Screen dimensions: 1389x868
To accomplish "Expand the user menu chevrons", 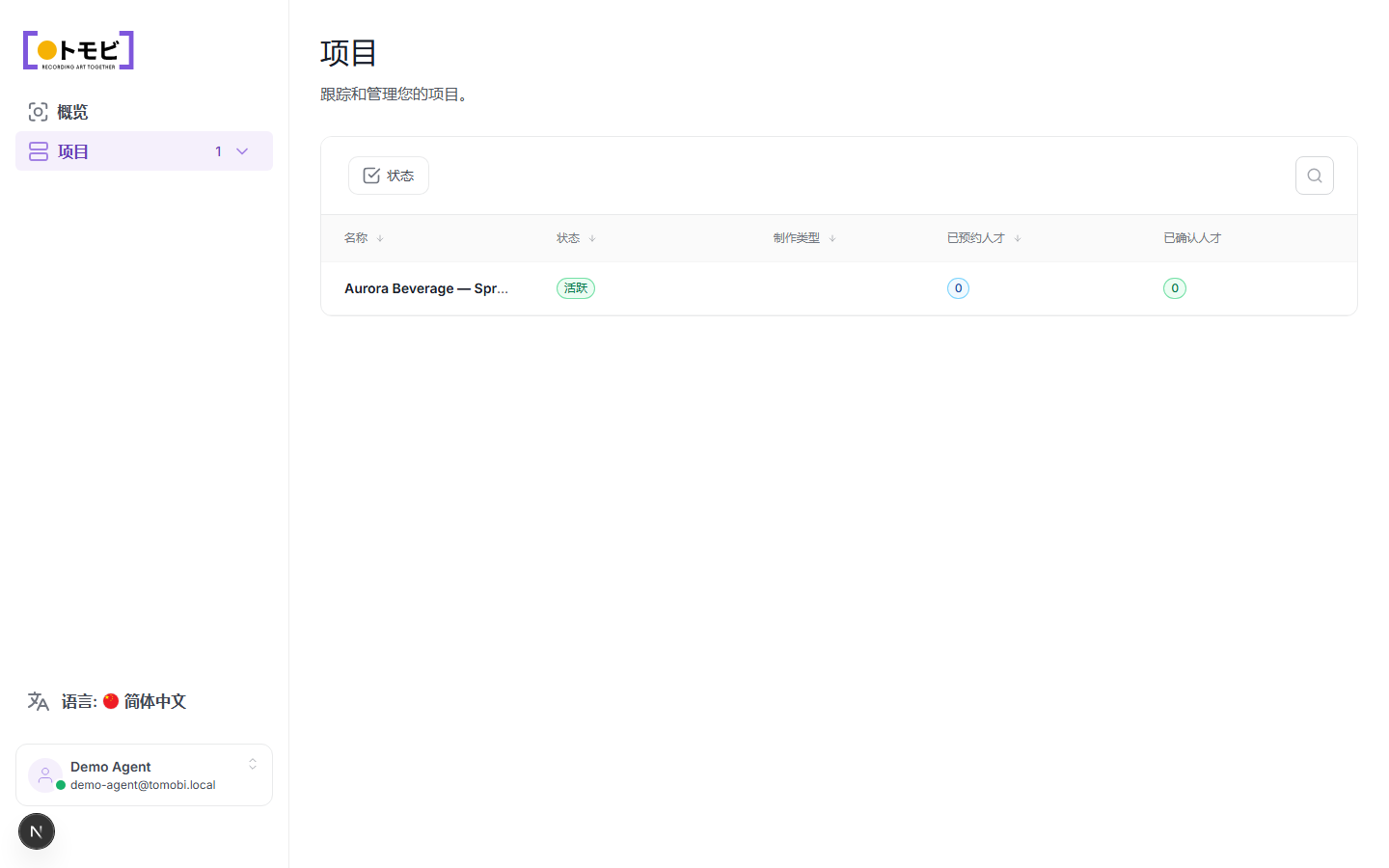I will 253,764.
